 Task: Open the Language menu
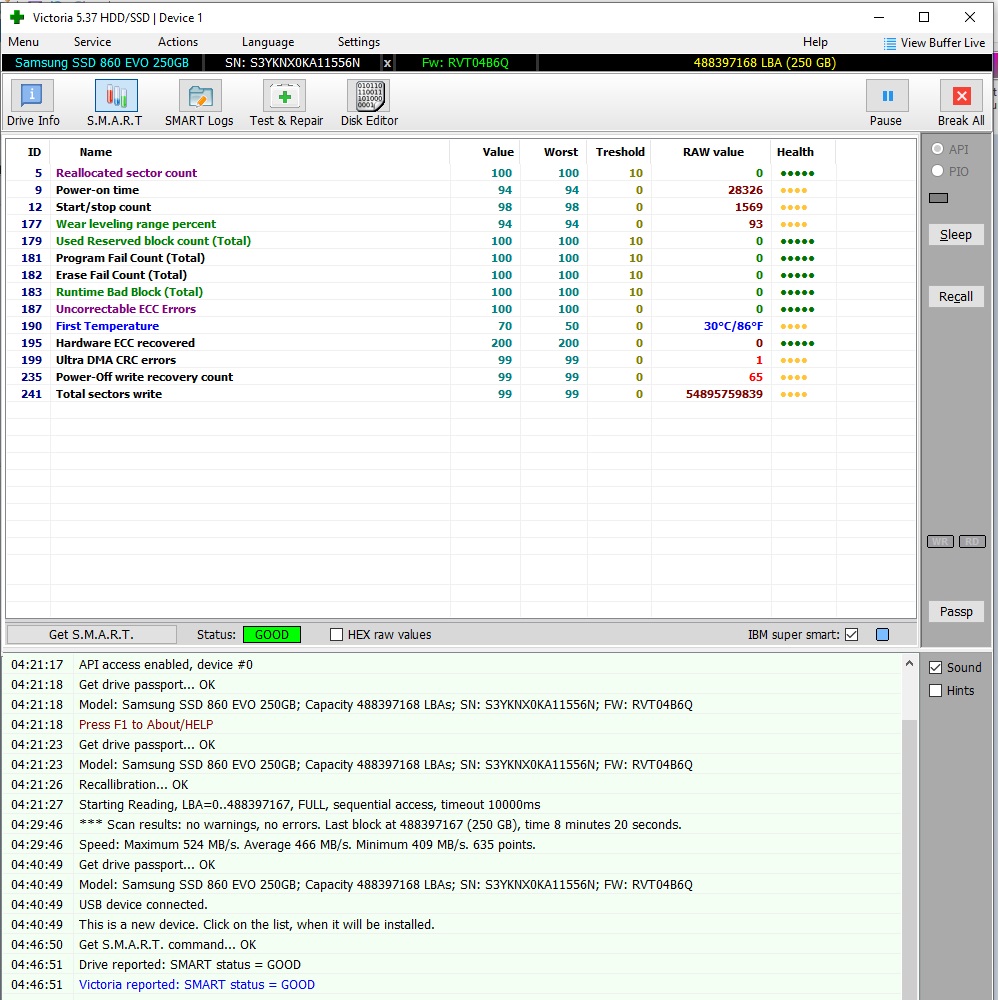point(268,42)
